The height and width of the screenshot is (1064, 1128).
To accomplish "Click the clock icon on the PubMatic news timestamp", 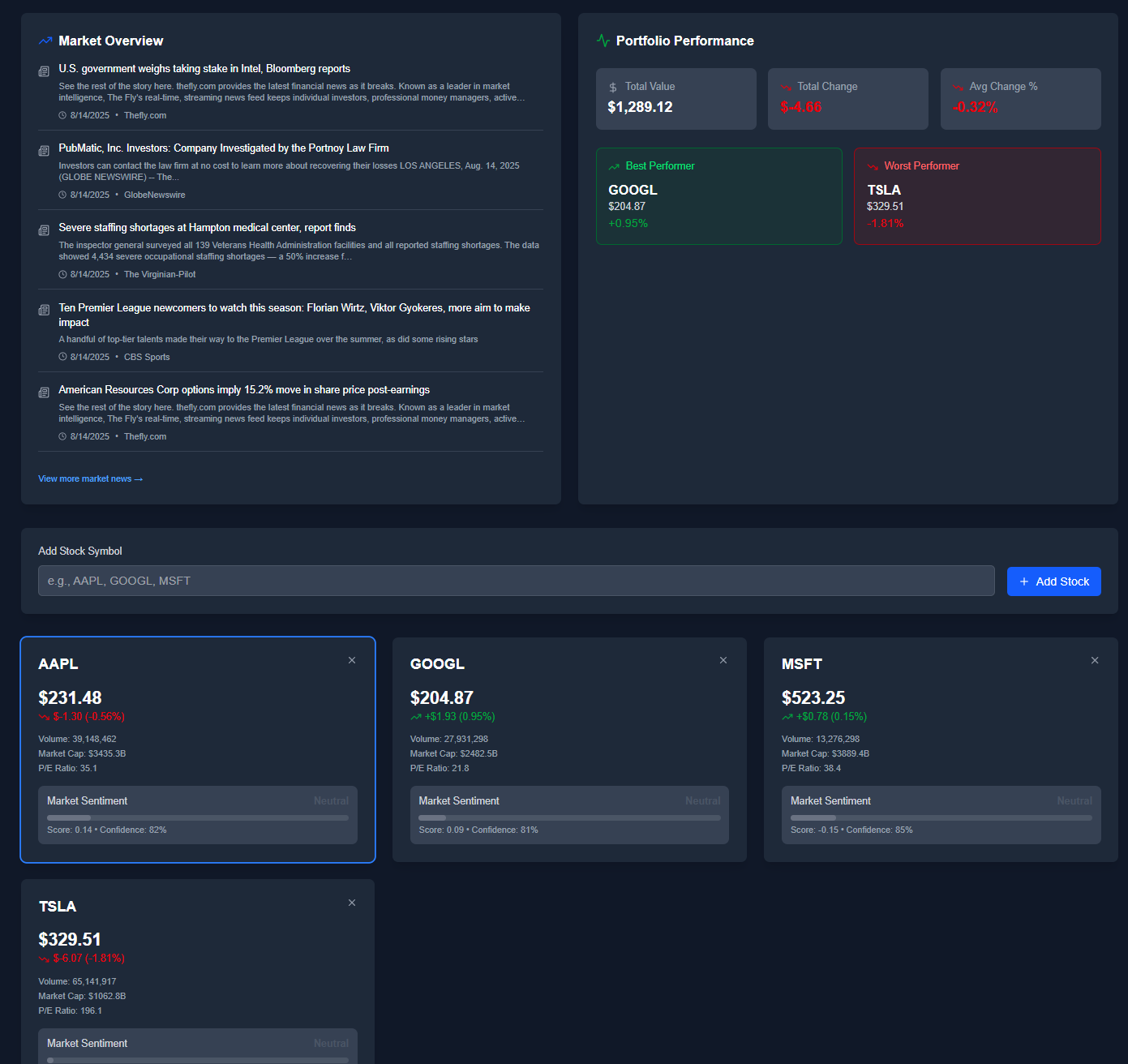I will [x=62, y=194].
